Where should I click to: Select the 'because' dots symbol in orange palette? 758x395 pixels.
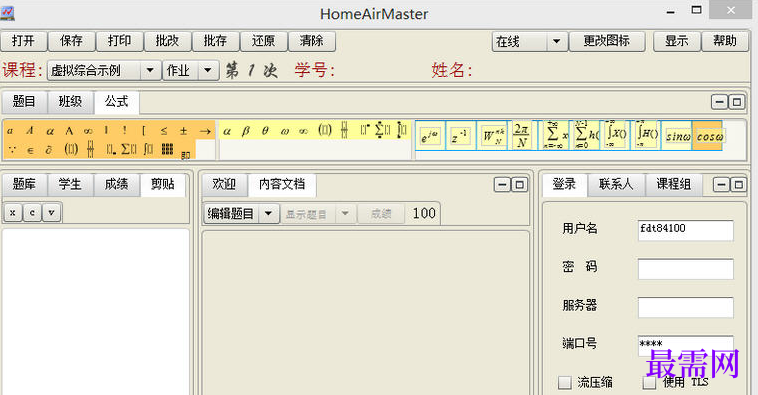click(12, 150)
